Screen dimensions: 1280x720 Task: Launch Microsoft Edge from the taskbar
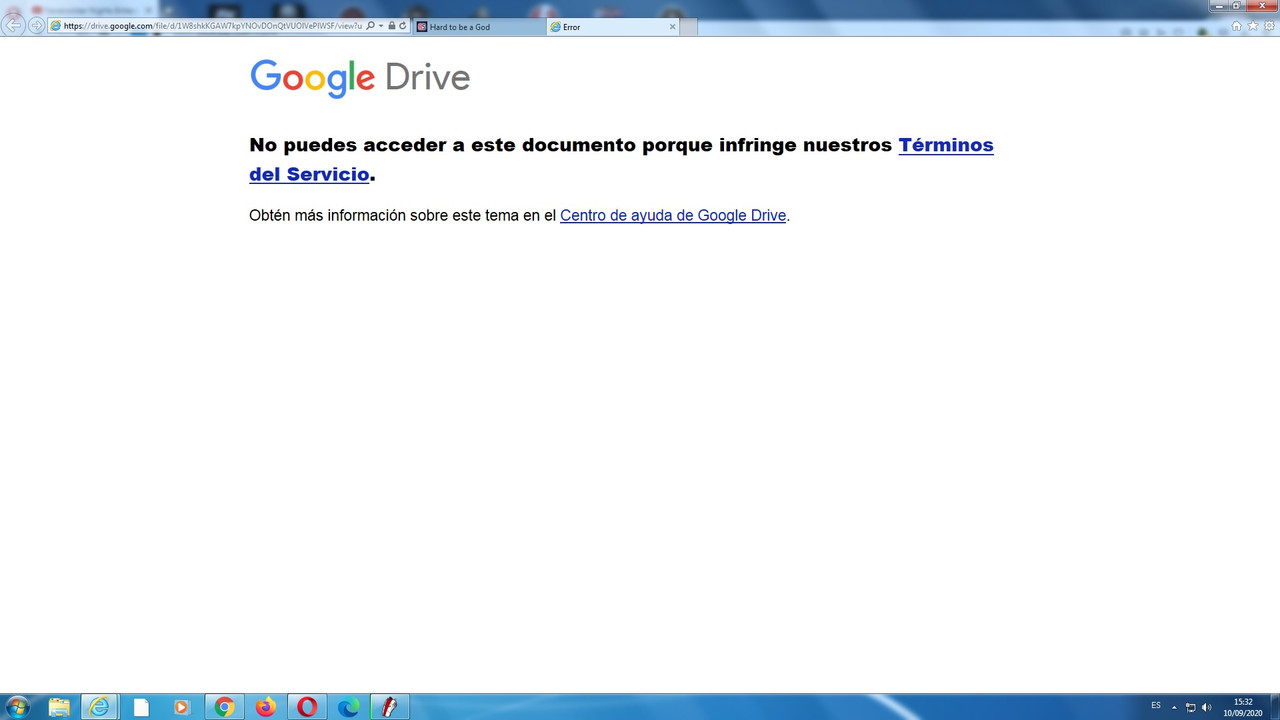pos(348,707)
